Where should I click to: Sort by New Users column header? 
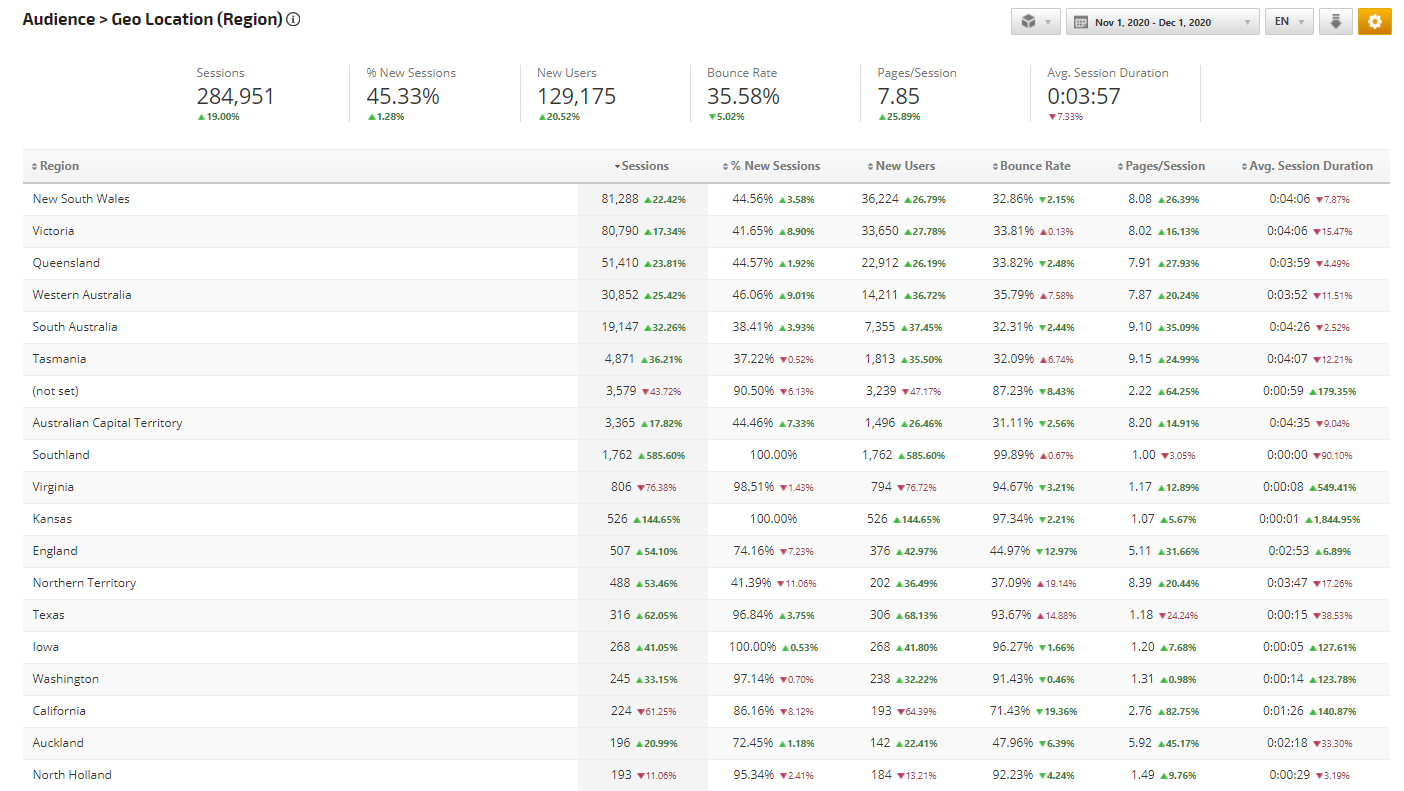[904, 166]
